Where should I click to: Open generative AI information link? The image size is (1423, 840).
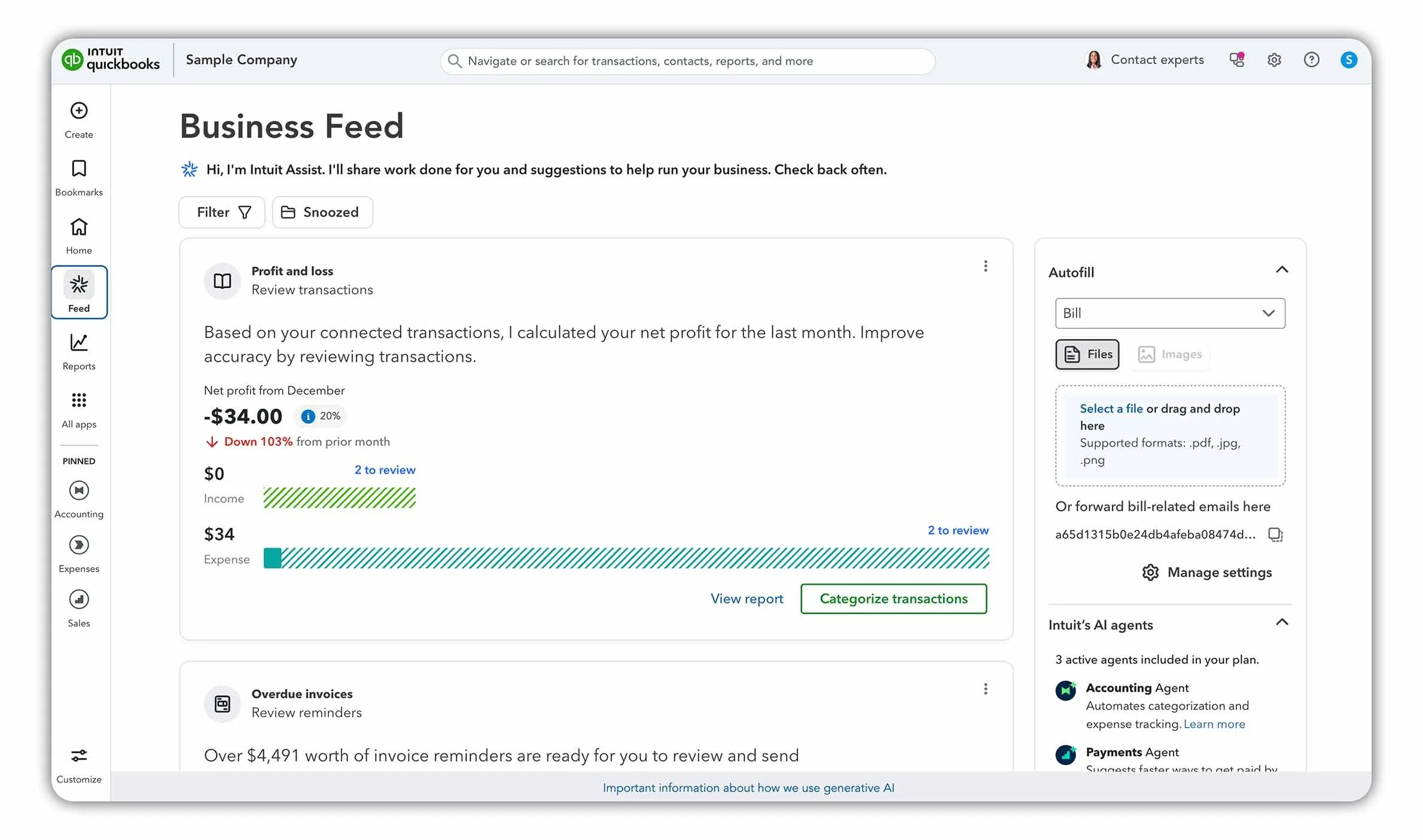[x=748, y=788]
